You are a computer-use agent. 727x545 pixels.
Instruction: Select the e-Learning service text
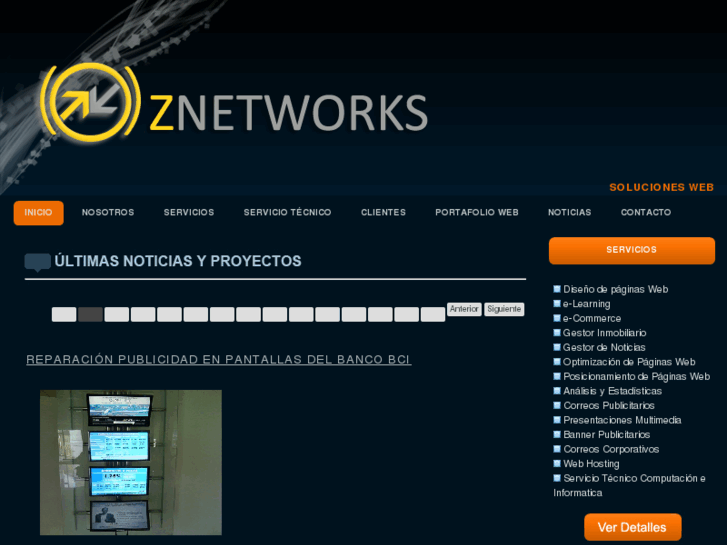click(587, 304)
